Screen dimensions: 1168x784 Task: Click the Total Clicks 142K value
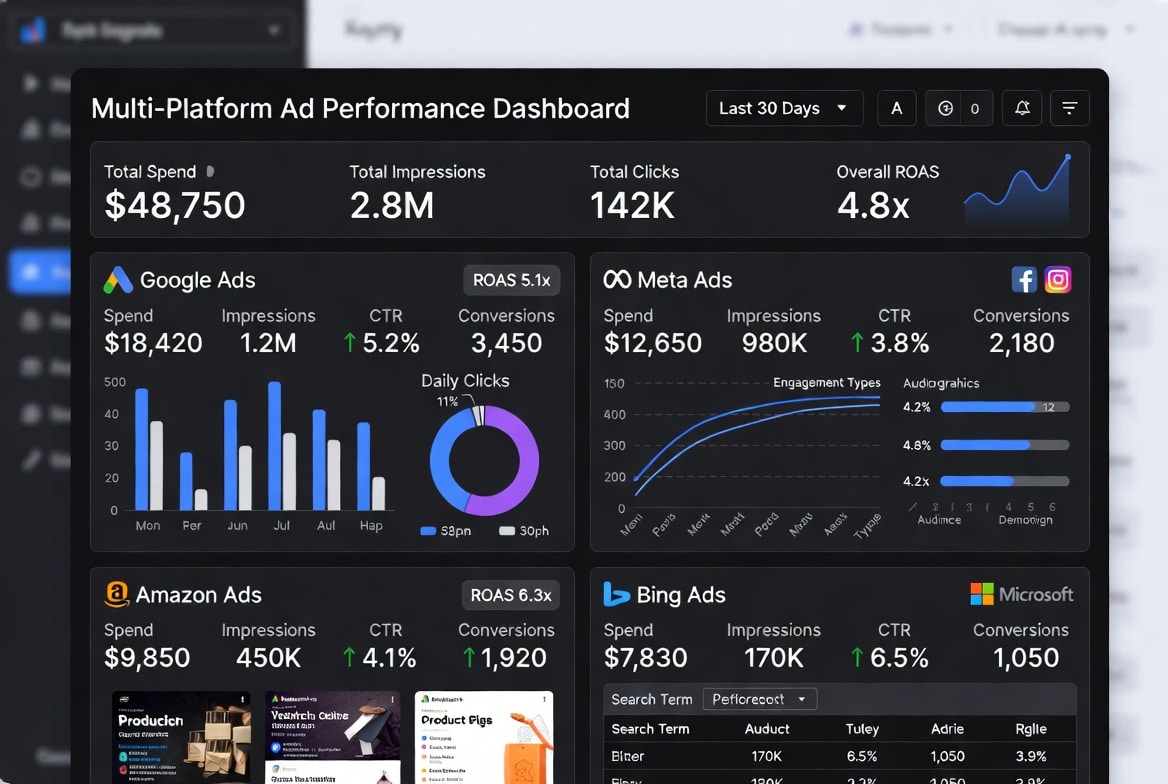point(632,205)
